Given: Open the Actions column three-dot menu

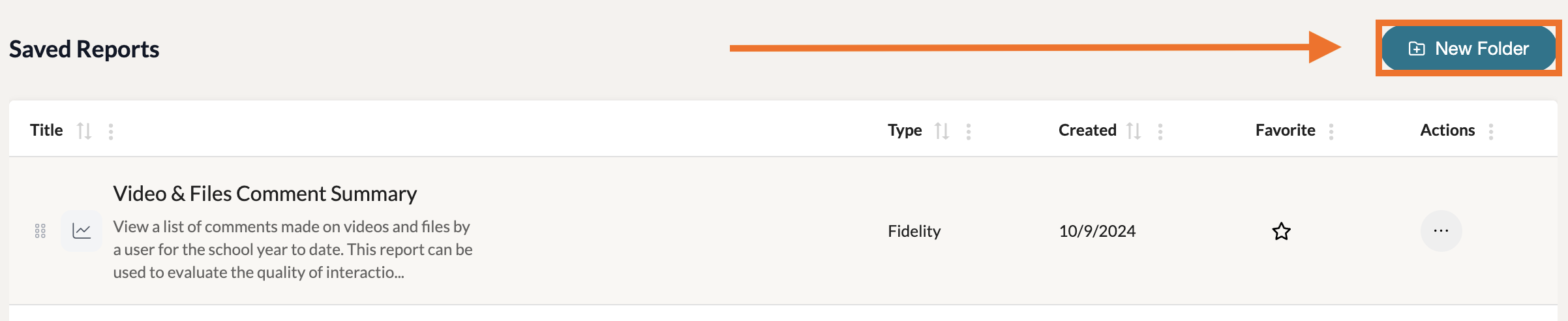Looking at the screenshot, I should [1491, 132].
